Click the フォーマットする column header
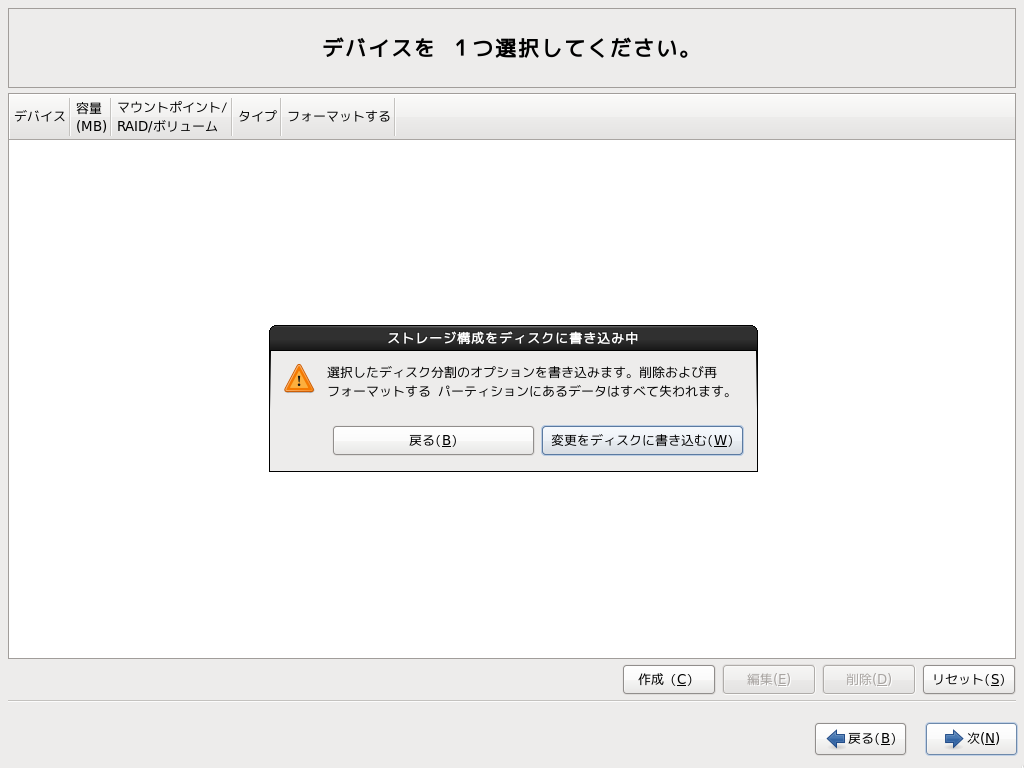 [337, 116]
